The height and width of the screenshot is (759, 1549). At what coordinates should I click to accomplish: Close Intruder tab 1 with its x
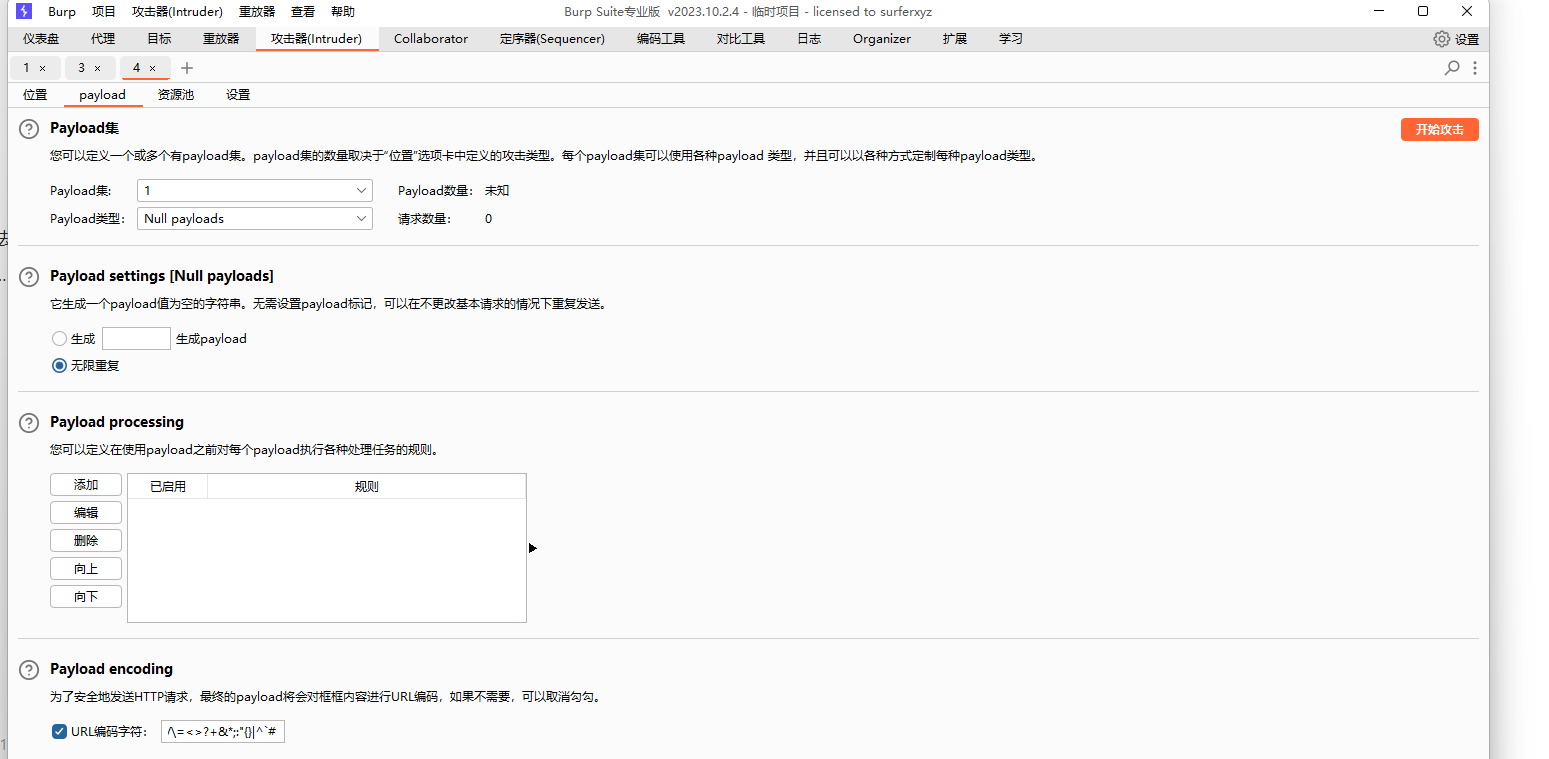coord(42,68)
